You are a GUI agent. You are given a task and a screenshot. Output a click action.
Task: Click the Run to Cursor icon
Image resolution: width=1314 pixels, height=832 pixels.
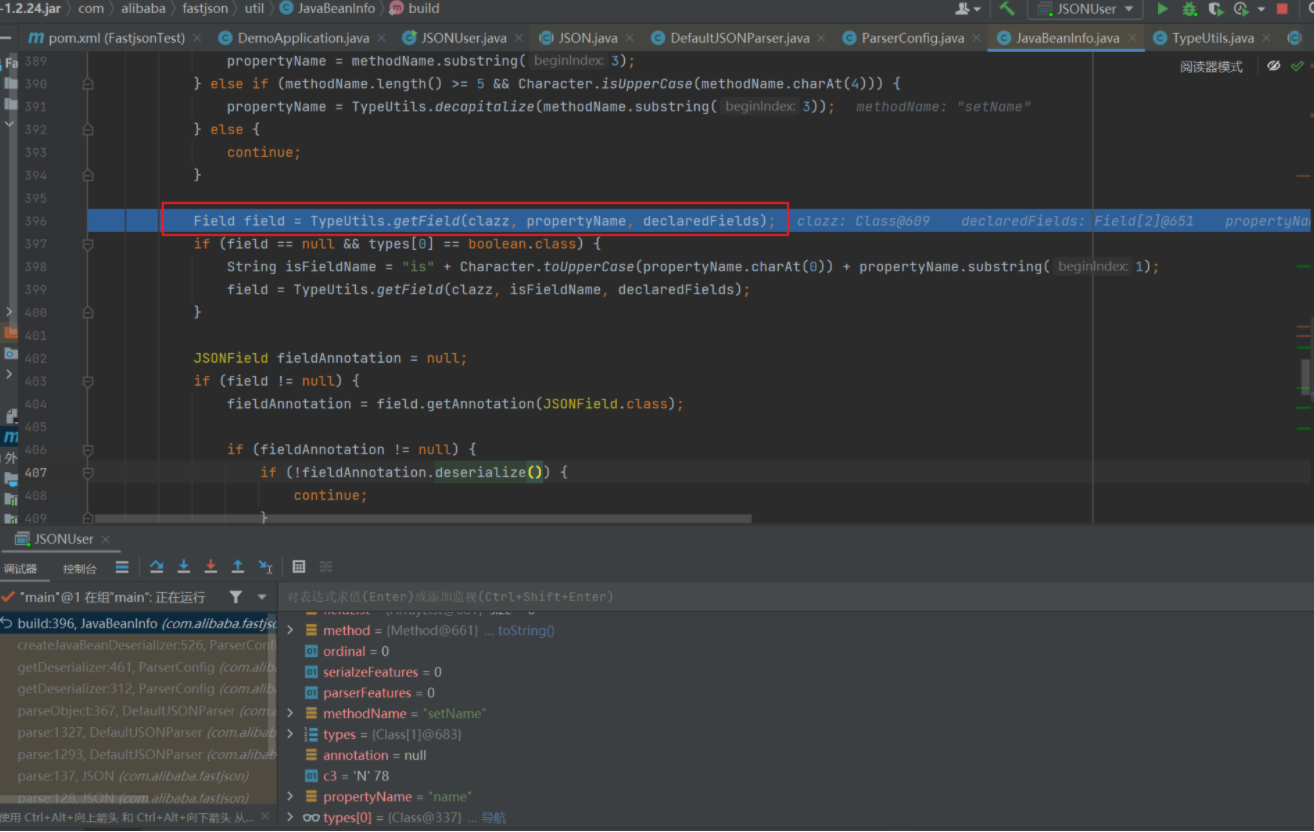(x=265, y=567)
